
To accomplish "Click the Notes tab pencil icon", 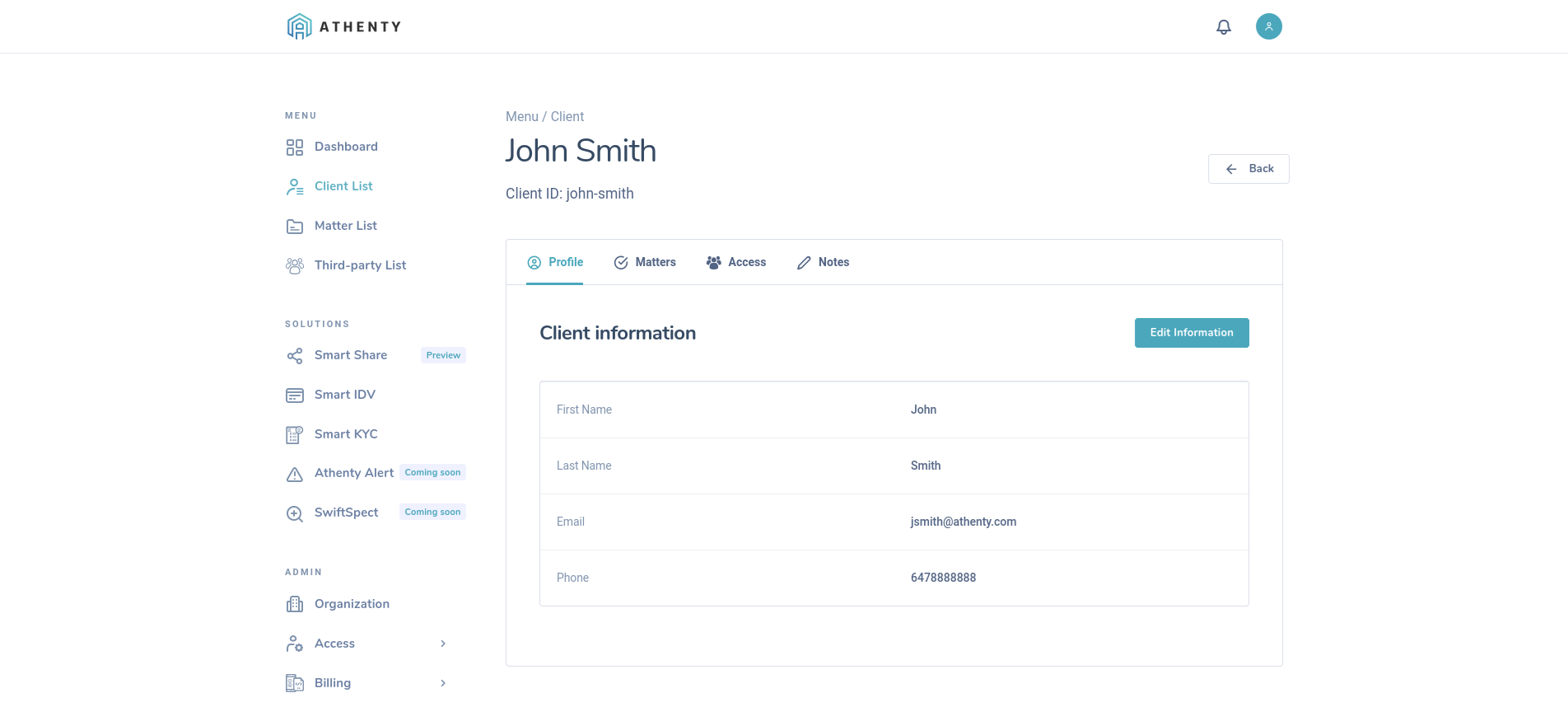I will tap(804, 262).
